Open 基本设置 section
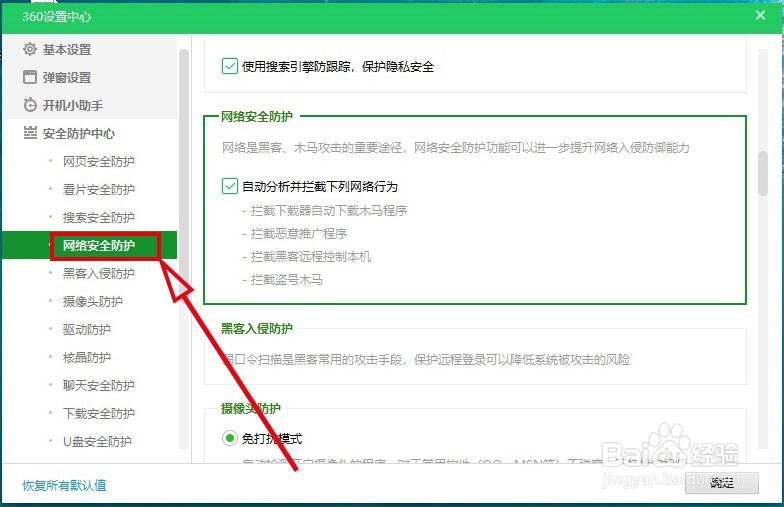This screenshot has height=507, width=784. pos(67,50)
